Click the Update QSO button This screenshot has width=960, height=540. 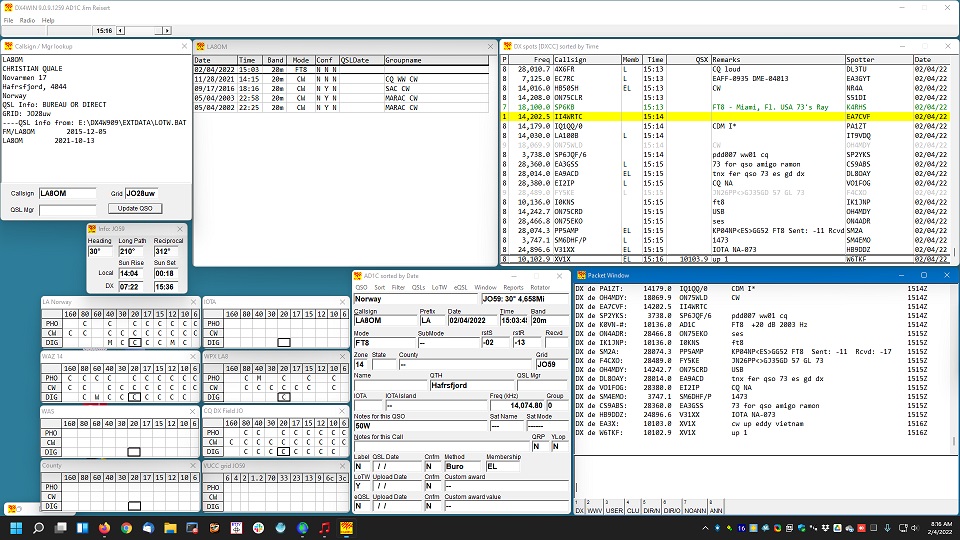(135, 209)
